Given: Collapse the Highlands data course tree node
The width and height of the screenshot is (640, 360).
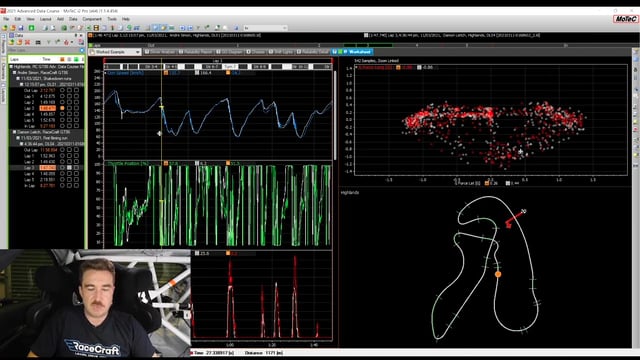Looking at the screenshot, I should click(x=11, y=67).
